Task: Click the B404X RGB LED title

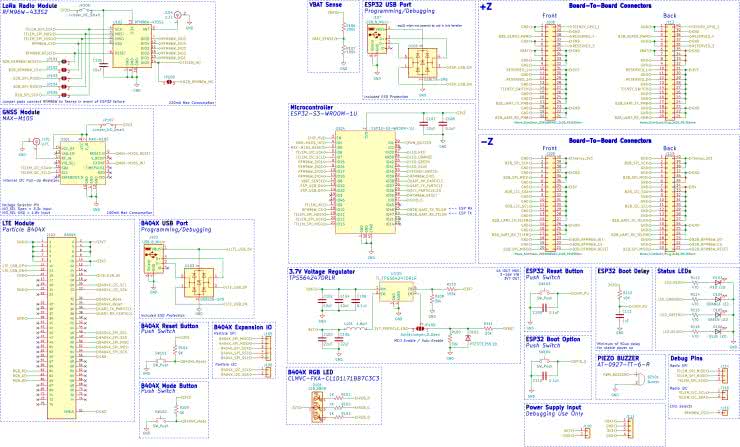Action: coord(313,372)
